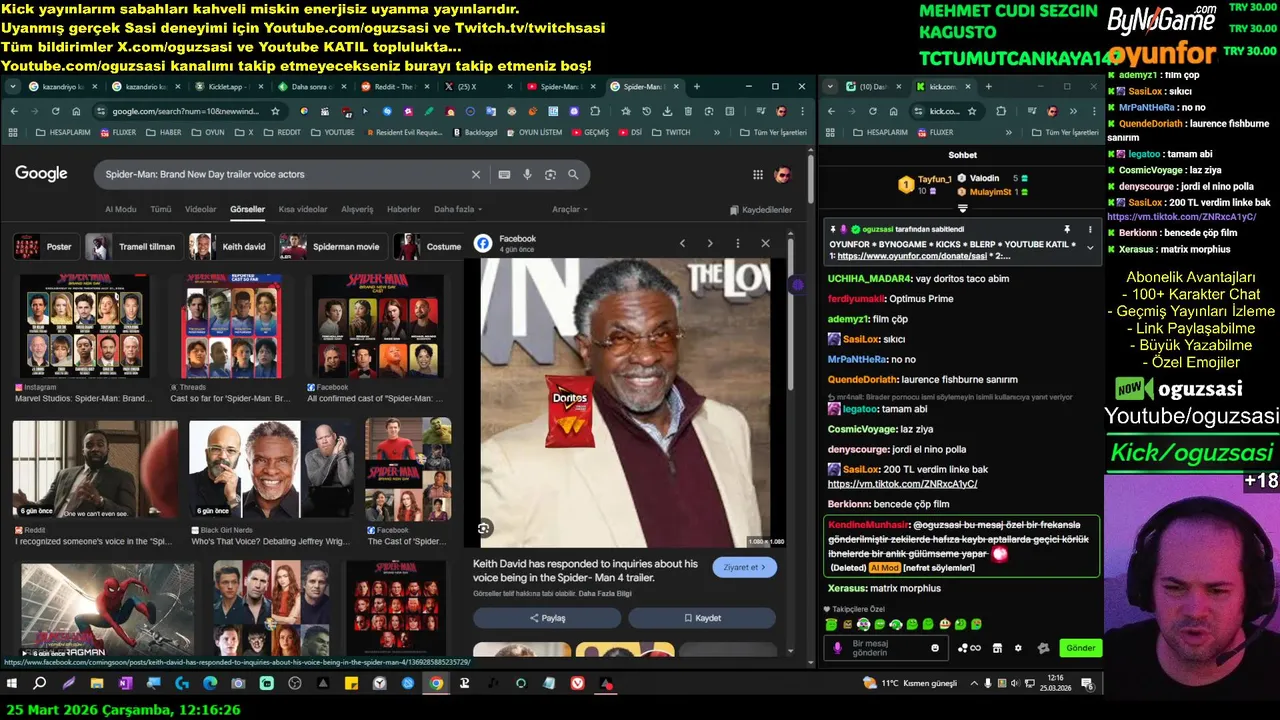Switch to Kısa videolar tab
The image size is (1280, 720).
click(303, 209)
